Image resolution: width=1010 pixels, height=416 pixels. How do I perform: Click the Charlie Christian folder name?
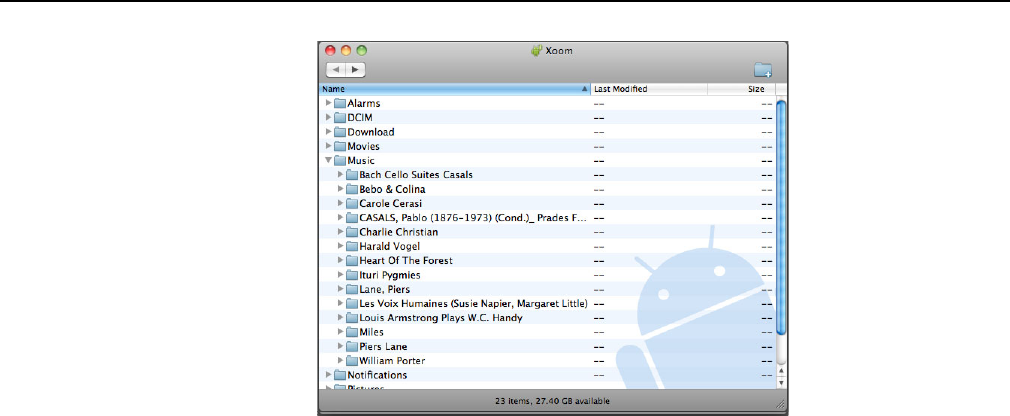pos(399,232)
